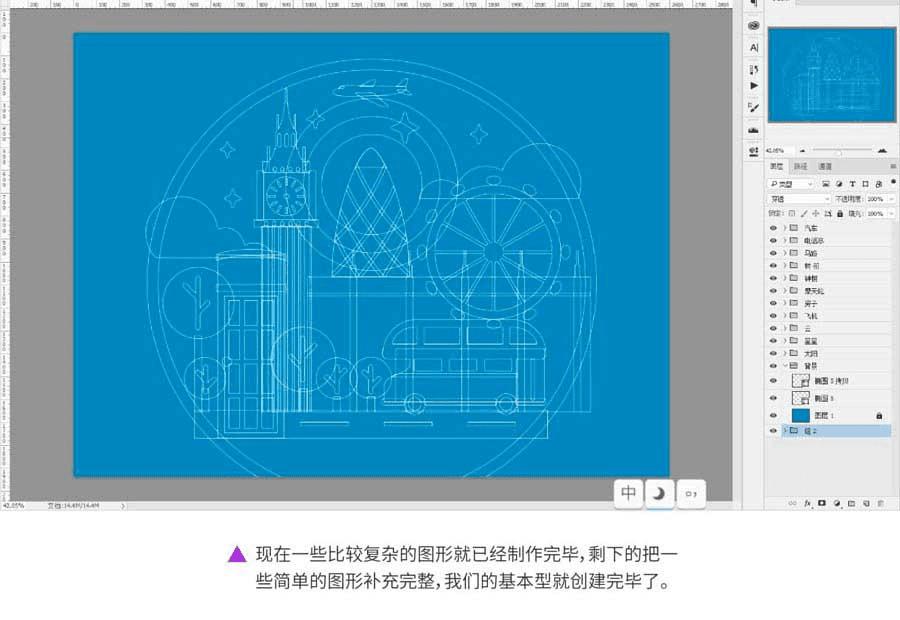Hide the 背景 group eye icon
This screenshot has height=620, width=900.
(x=773, y=366)
